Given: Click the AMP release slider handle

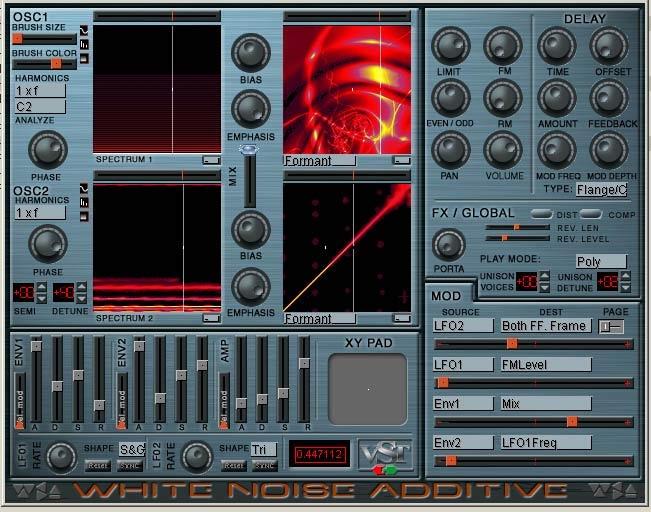Looking at the screenshot, I should pyautogui.click(x=304, y=363).
